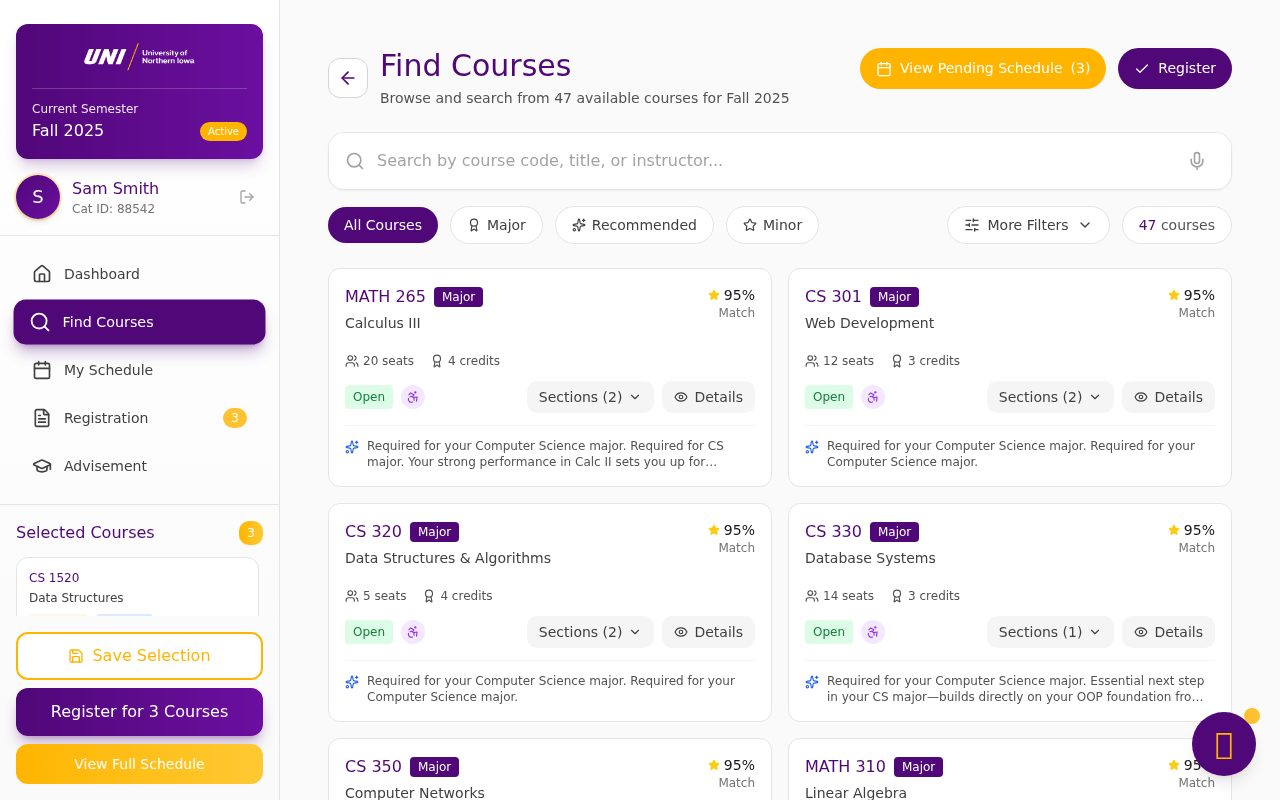This screenshot has width=1280, height=800.
Task: Select Find Courses in the sidebar
Action: (139, 322)
